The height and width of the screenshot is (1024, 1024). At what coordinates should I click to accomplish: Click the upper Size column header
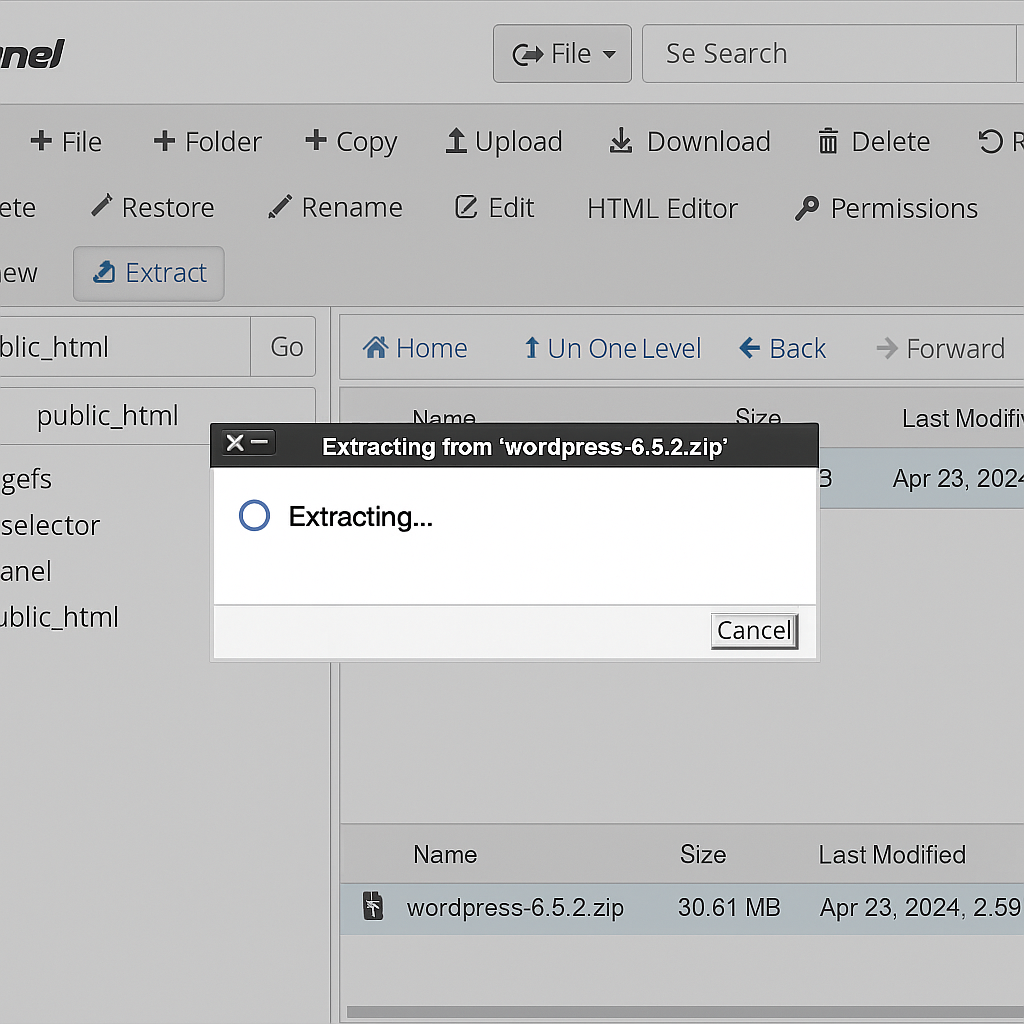(758, 416)
